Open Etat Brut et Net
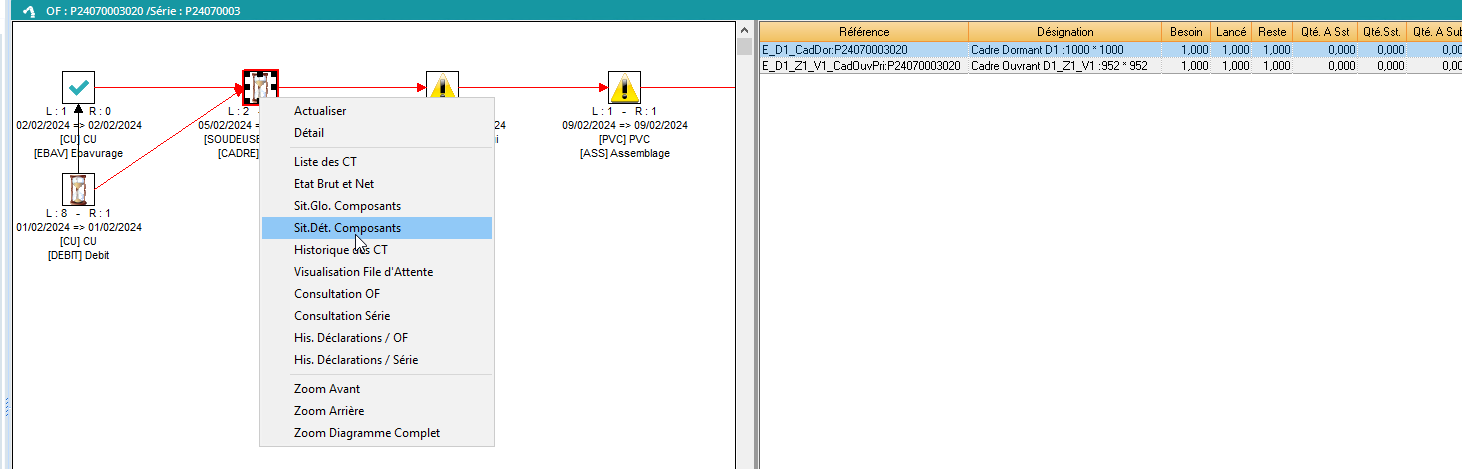This screenshot has width=1462, height=469. point(334,184)
